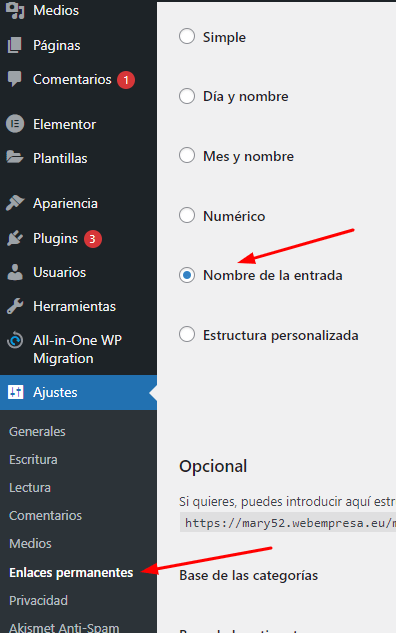This screenshot has width=396, height=633.
Task: Select the Simple permalink option
Action: tap(187, 36)
